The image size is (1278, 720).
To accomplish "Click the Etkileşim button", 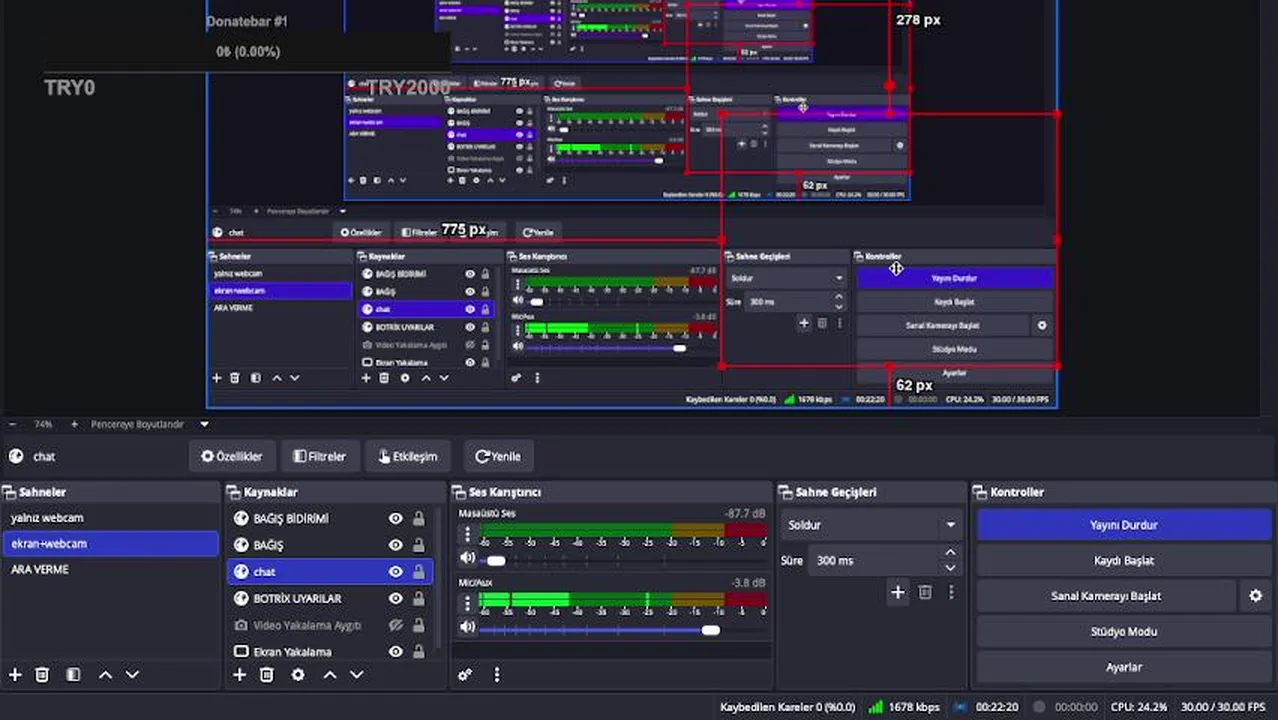I will pyautogui.click(x=408, y=456).
